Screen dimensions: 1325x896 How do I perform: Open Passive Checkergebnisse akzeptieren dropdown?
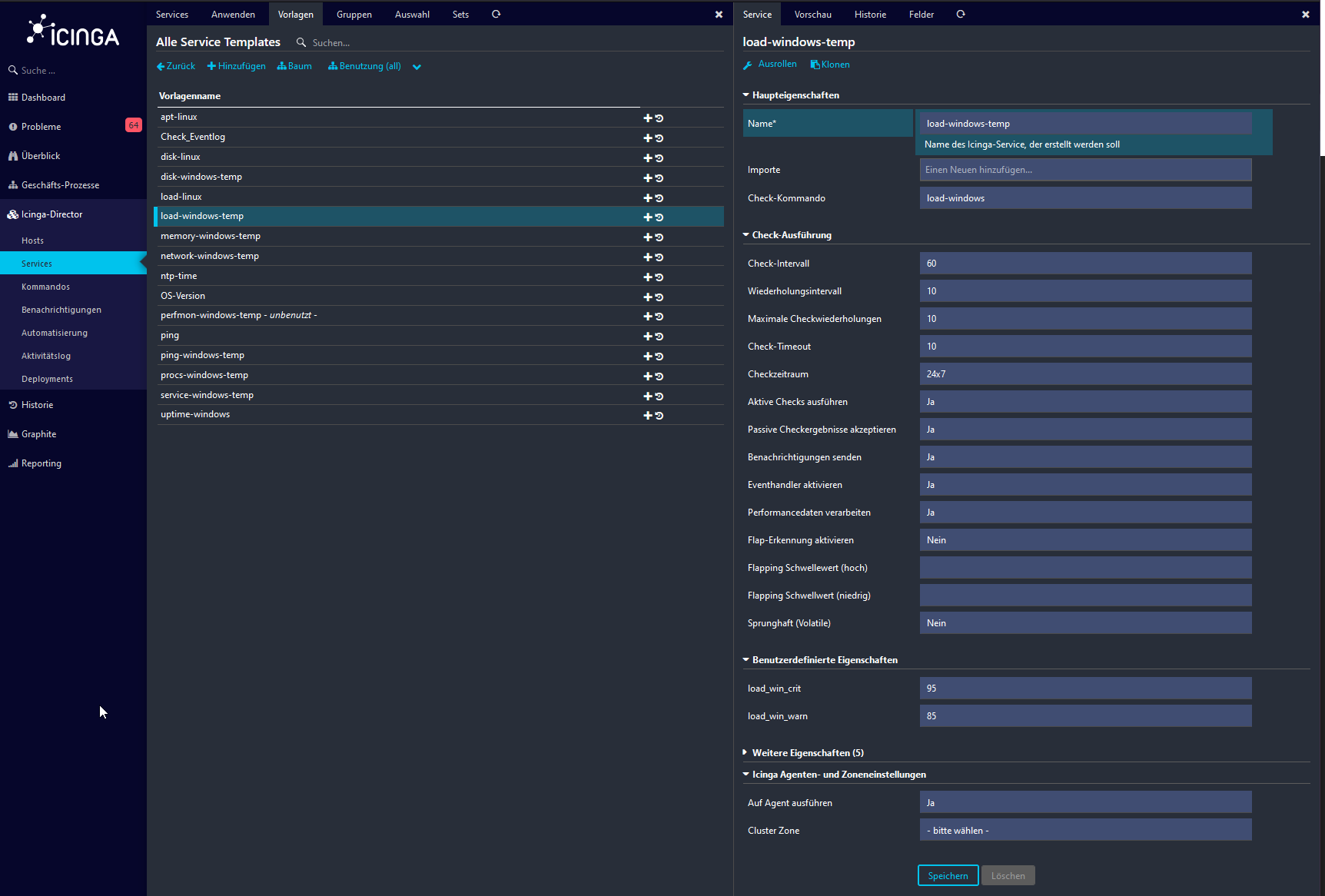(1085, 430)
